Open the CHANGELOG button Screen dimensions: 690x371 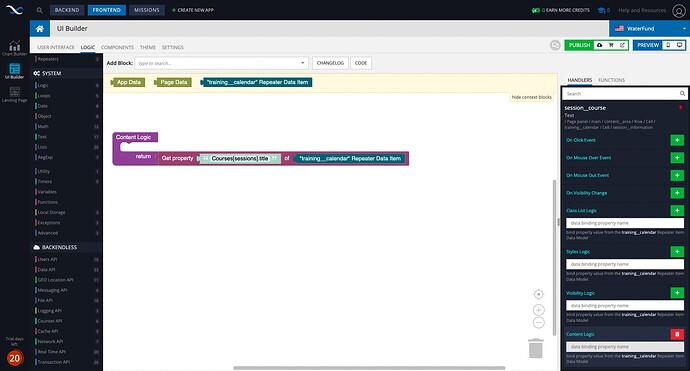pos(330,63)
